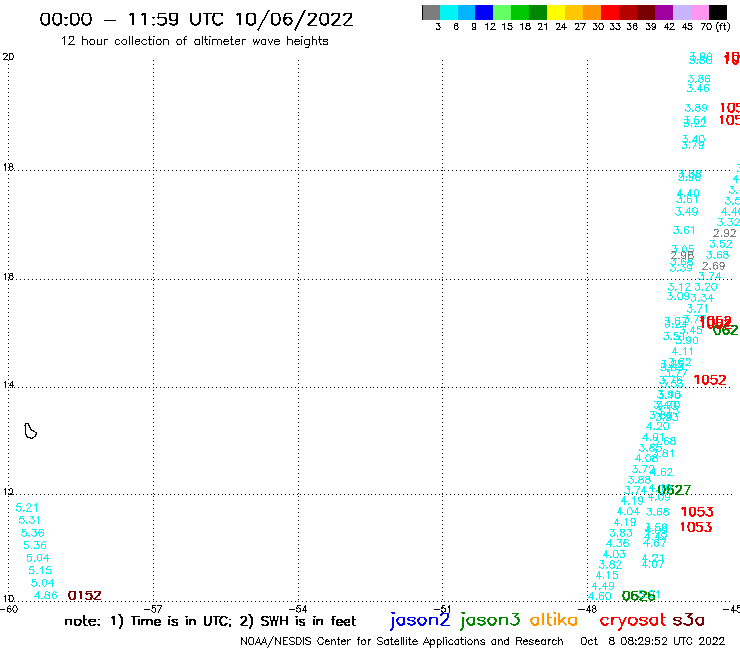Click the wave height value 4.15
This screenshot has height=650, width=740.
607,575
